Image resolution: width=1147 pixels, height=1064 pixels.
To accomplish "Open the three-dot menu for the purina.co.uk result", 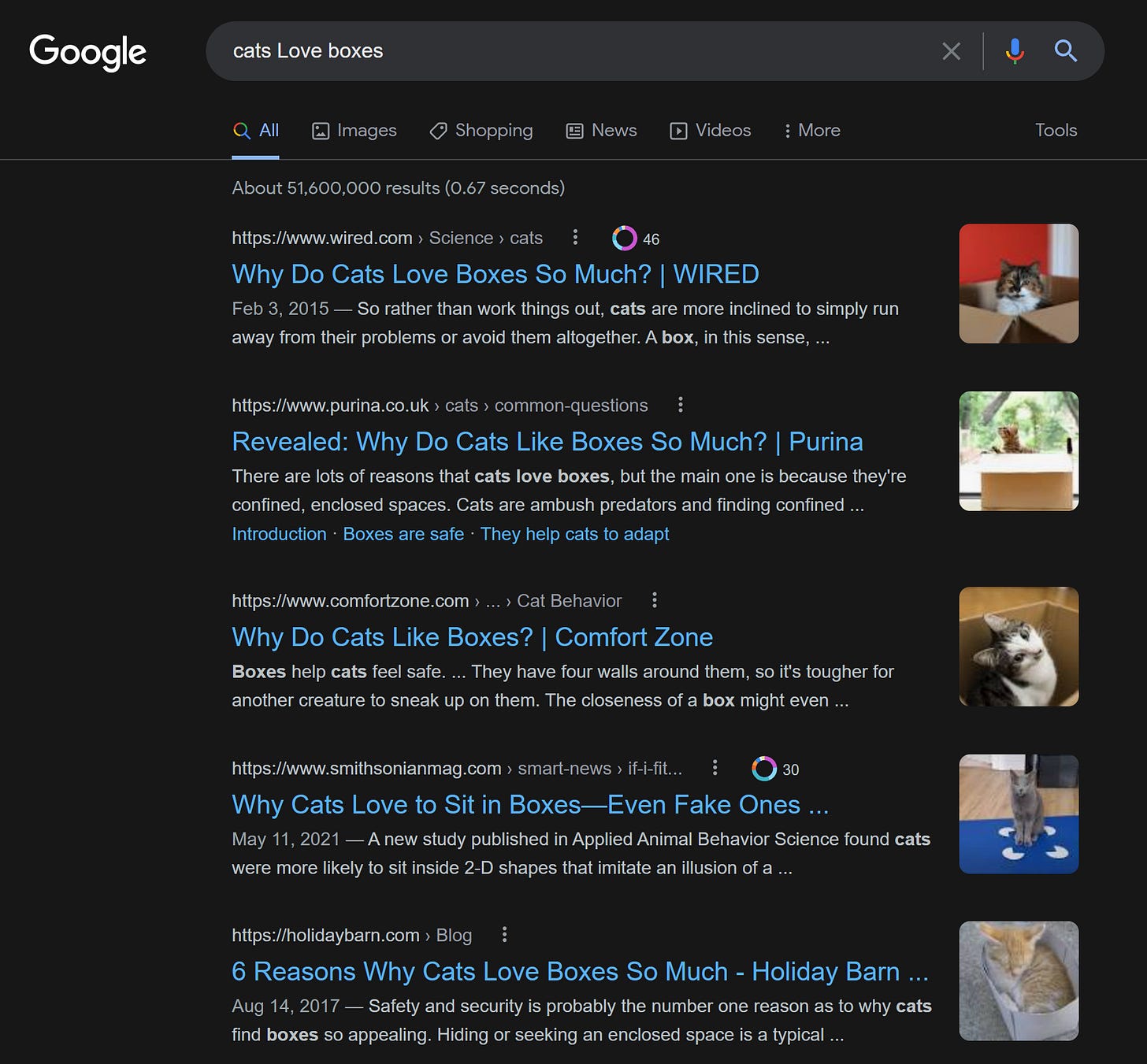I will (x=681, y=405).
